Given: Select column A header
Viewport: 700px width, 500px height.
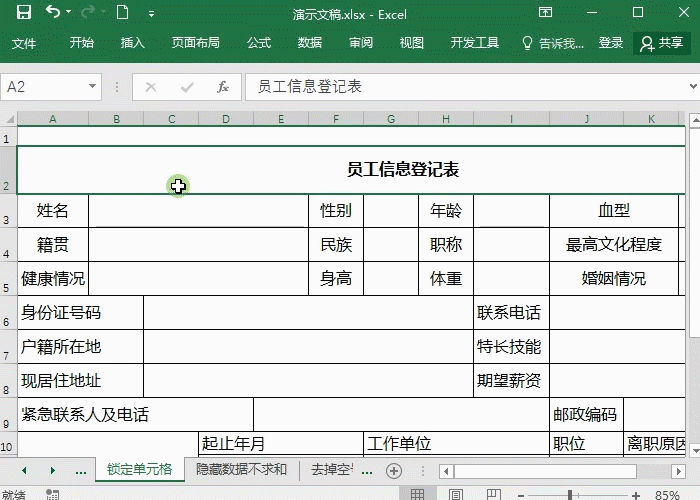Looking at the screenshot, I should click(x=53, y=119).
